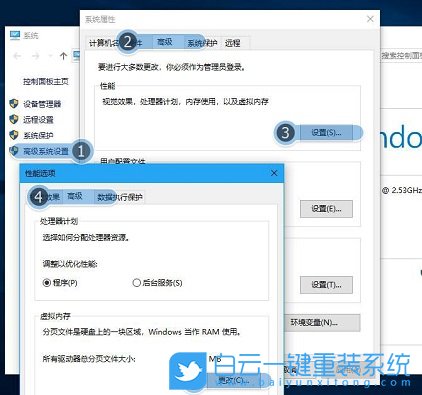Click user profiles 设置(E)... button

tap(326, 209)
